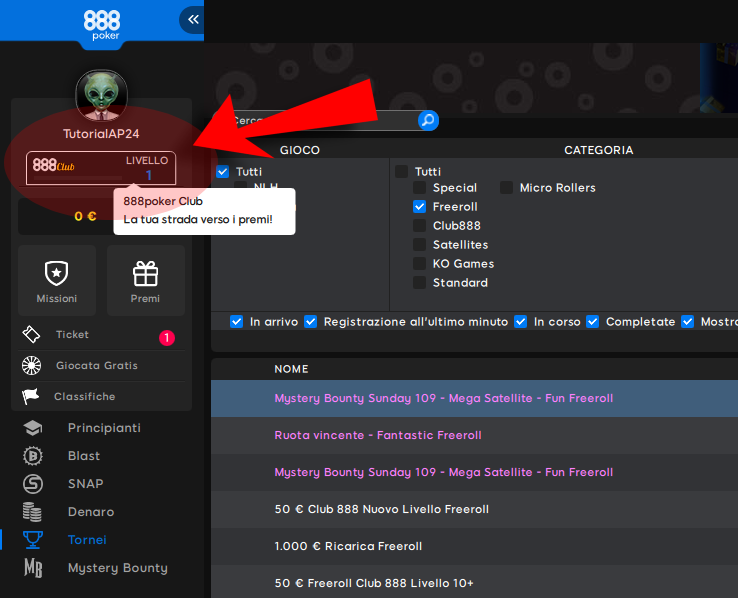Open Ticket menu entry
This screenshot has height=598, width=738.
[x=72, y=335]
